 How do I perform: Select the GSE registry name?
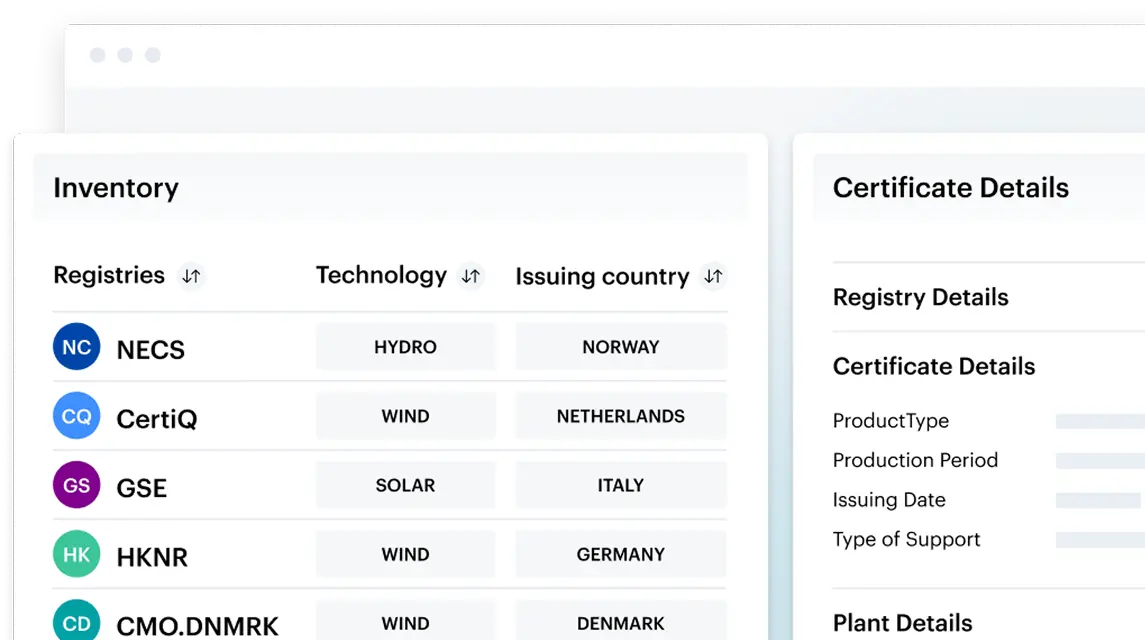tap(142, 487)
